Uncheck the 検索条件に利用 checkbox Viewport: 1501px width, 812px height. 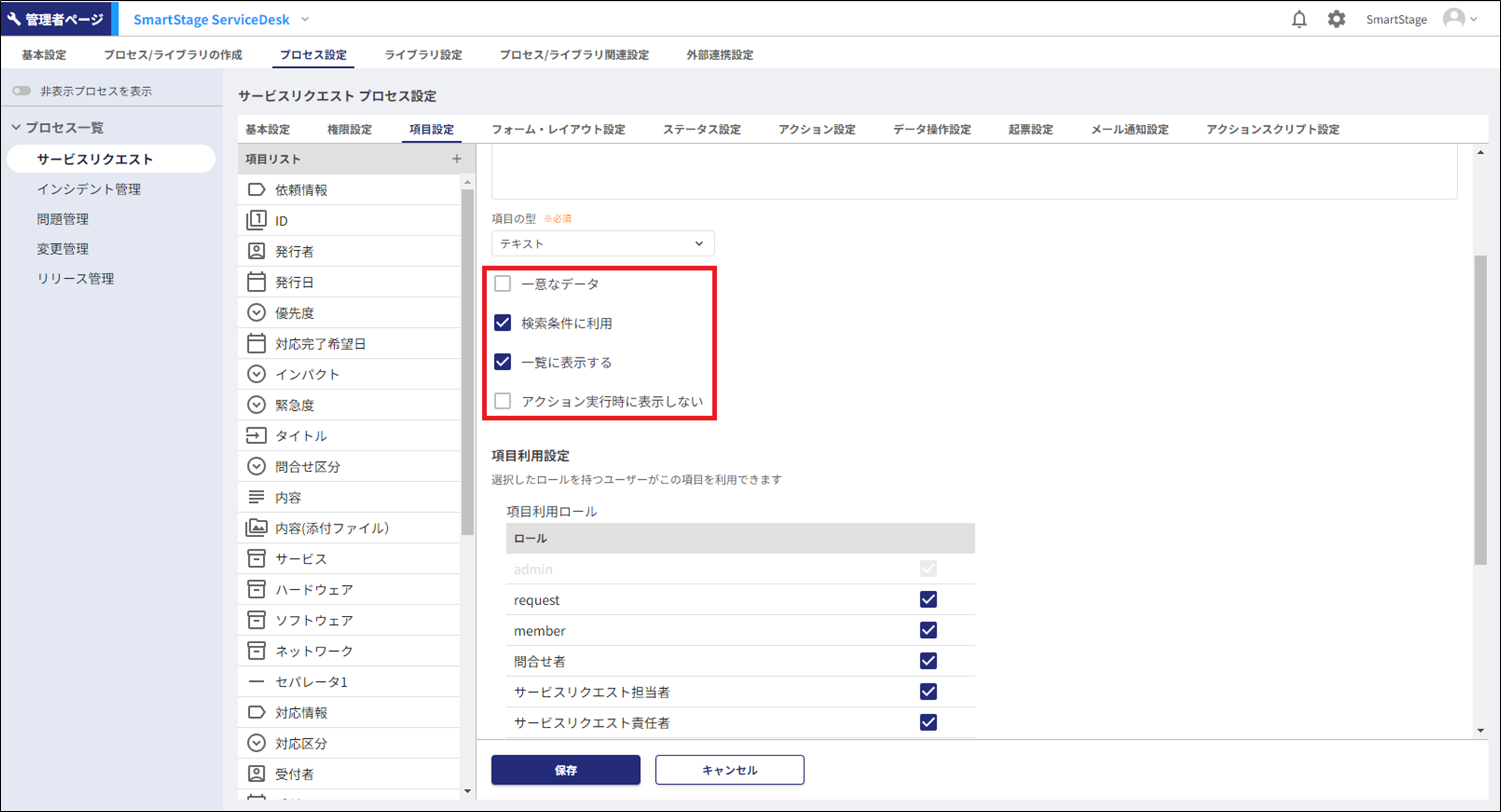click(503, 323)
